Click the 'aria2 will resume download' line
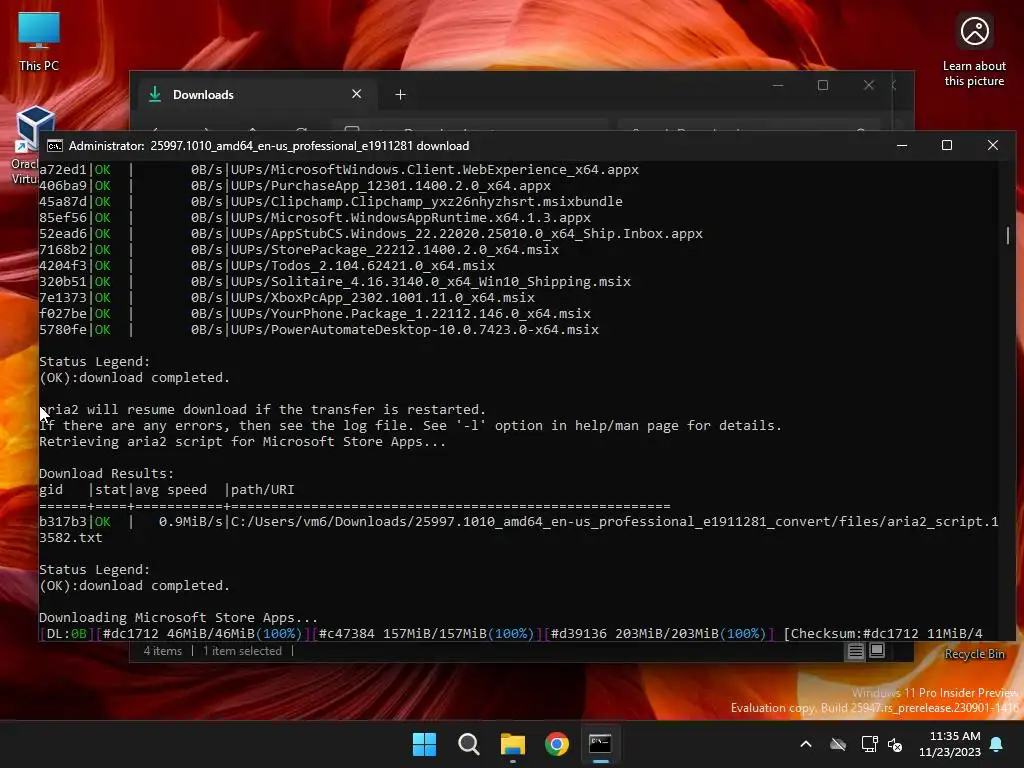This screenshot has height=768, width=1024. click(263, 409)
